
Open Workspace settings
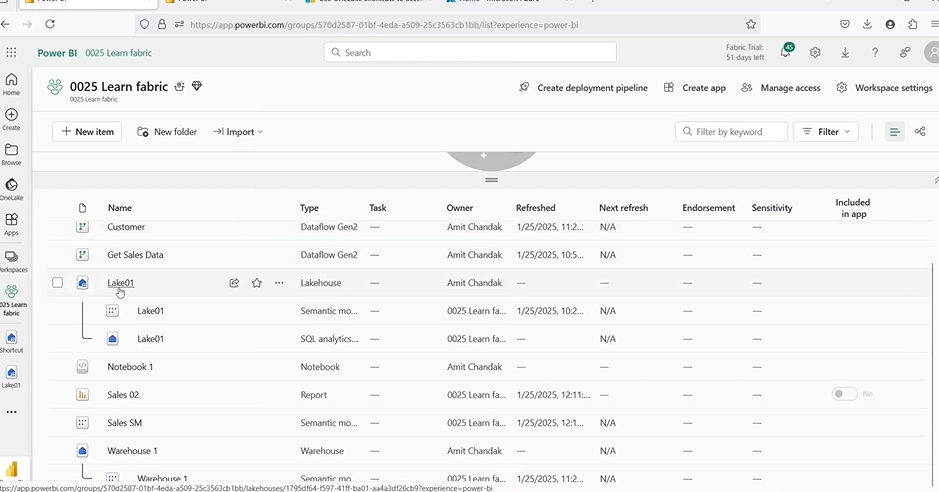[885, 87]
